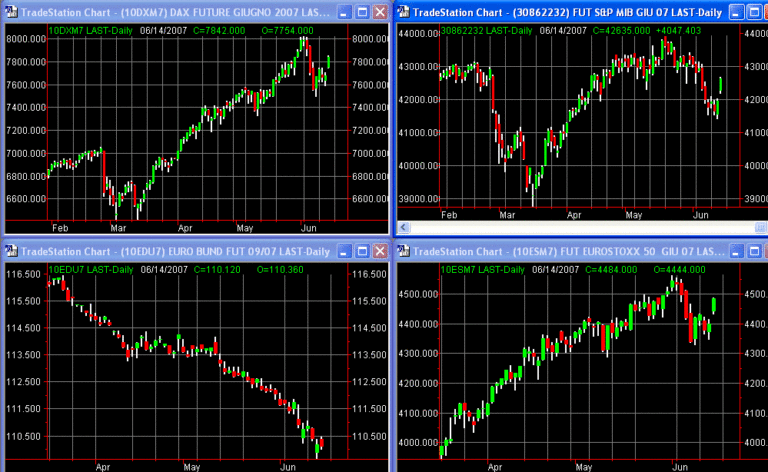Screen dimensions: 768x472
Task: Click the DAX Future chart window icon
Action: click(10, 12)
